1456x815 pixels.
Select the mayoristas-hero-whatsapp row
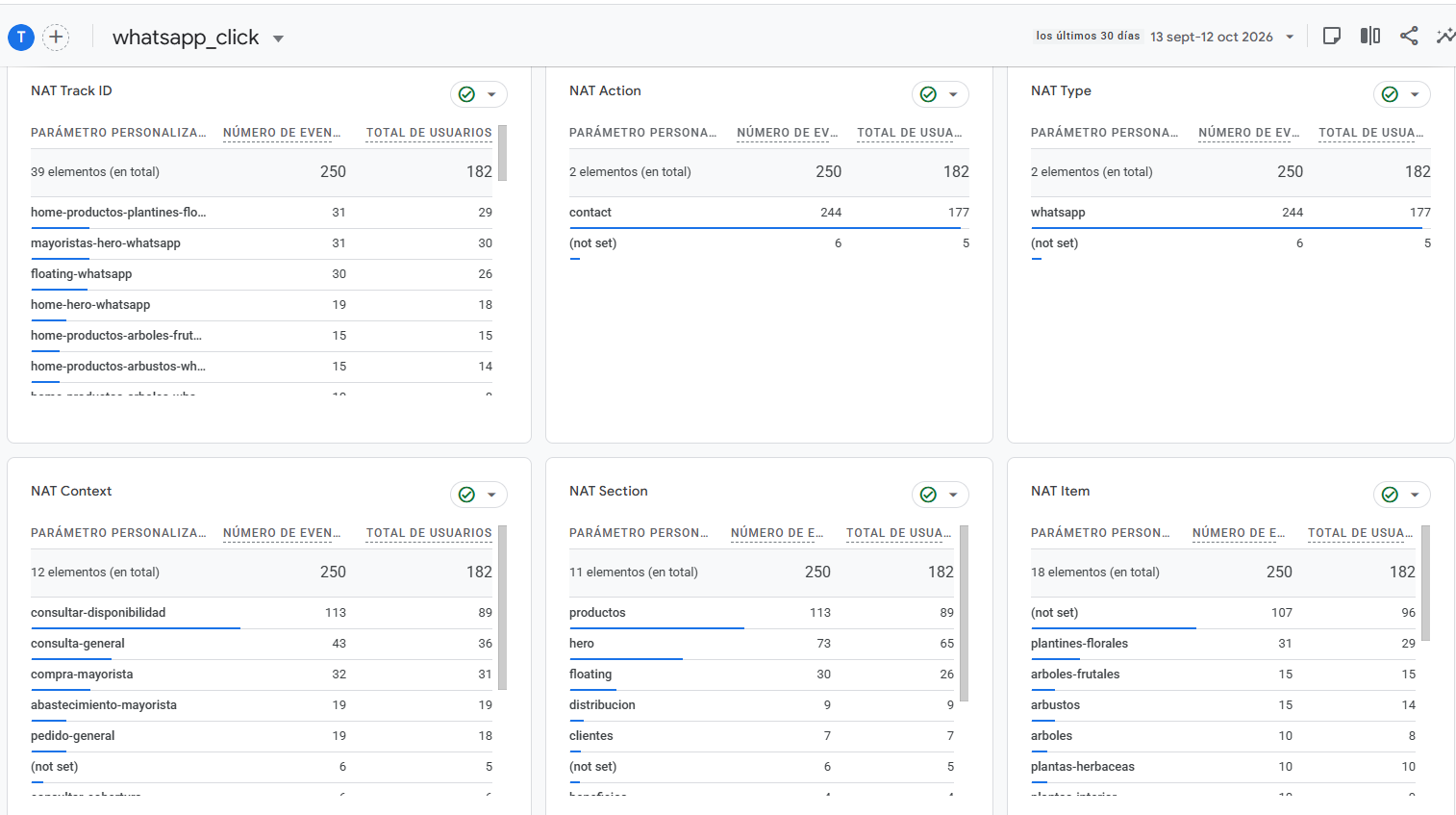[262, 243]
